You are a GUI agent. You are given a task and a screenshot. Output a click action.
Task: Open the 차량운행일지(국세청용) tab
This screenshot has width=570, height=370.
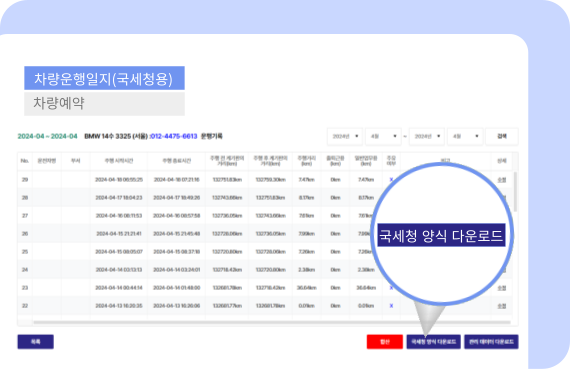click(x=104, y=78)
